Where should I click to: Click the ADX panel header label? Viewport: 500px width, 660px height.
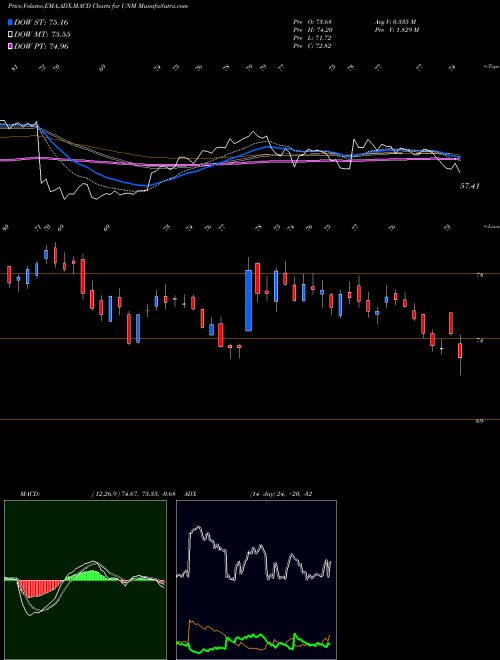pos(190,494)
